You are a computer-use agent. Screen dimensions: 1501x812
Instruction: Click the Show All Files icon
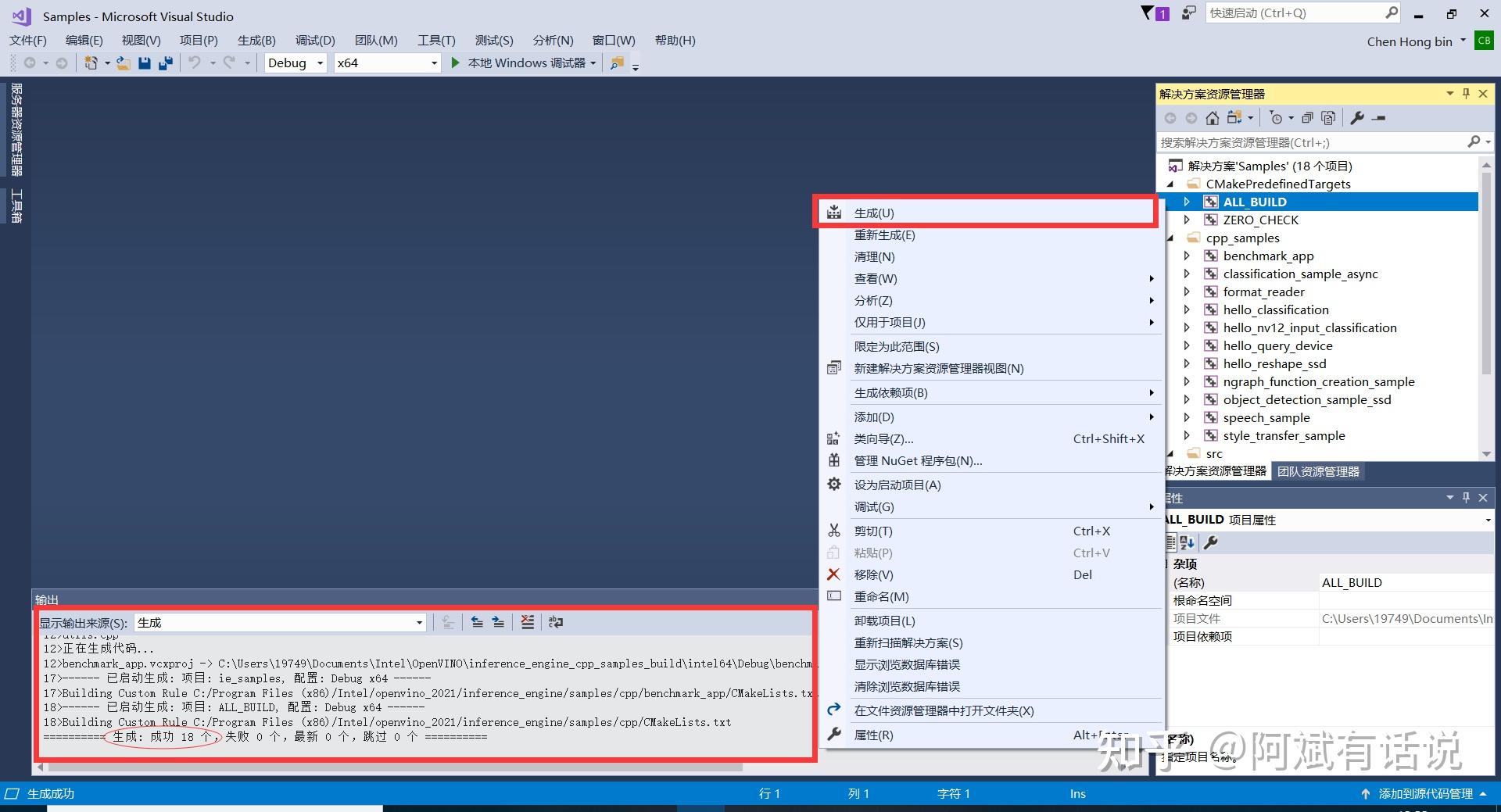[x=1328, y=118]
